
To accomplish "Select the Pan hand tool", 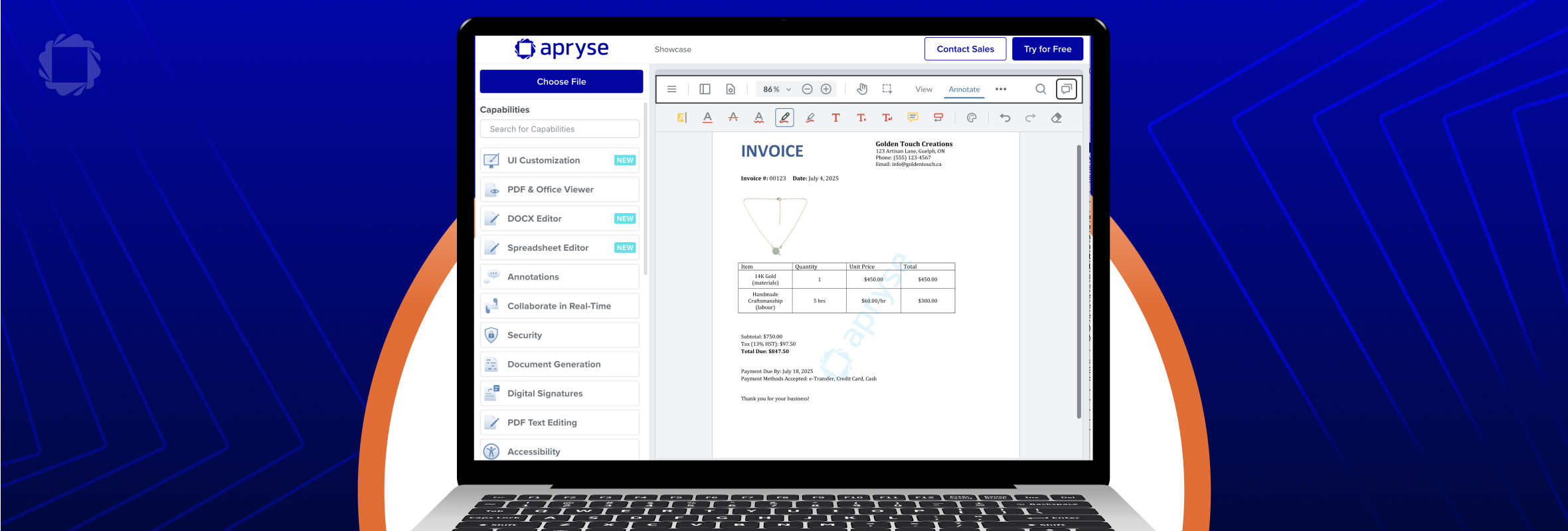I will pyautogui.click(x=862, y=89).
